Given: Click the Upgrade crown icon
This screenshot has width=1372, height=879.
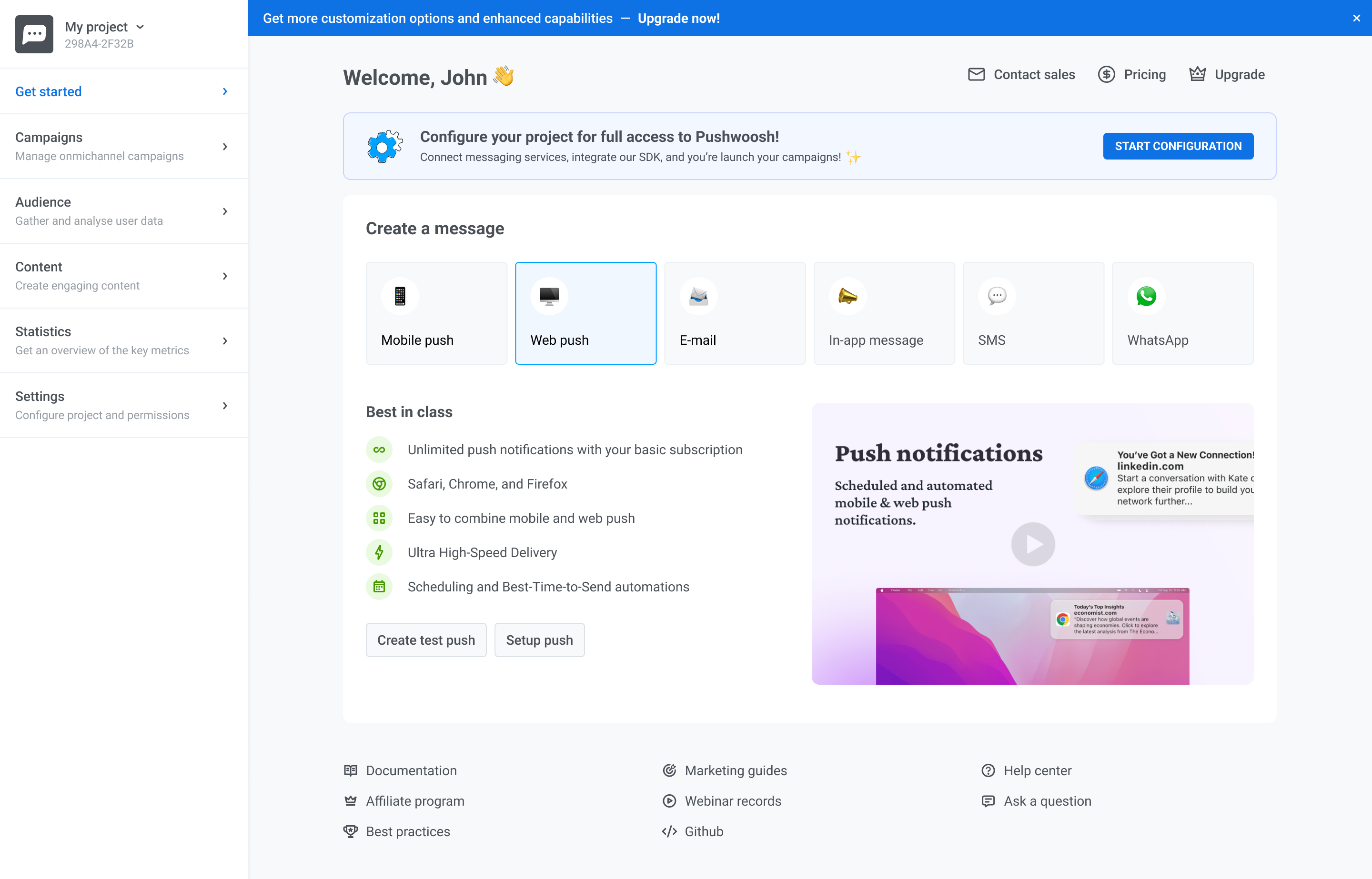Looking at the screenshot, I should click(1197, 74).
